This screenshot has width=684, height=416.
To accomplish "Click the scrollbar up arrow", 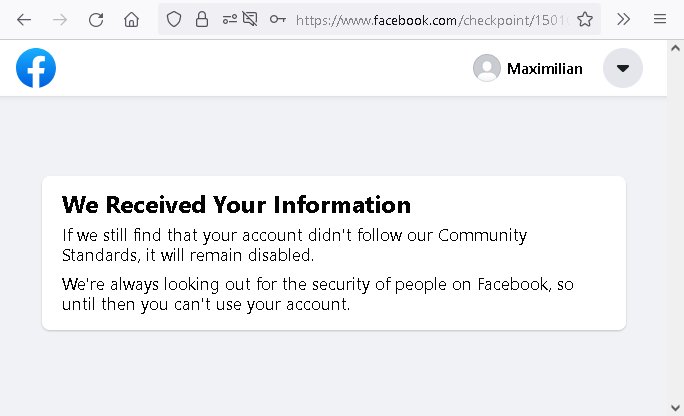I will (675, 48).
